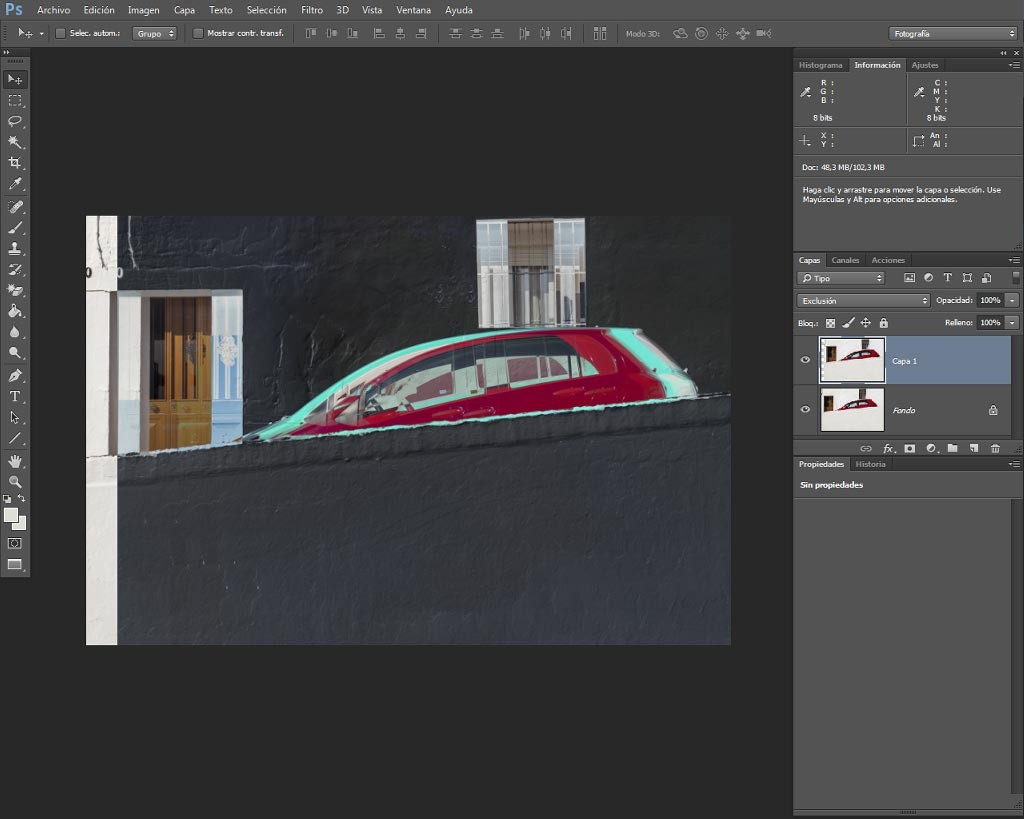The width and height of the screenshot is (1024, 819).
Task: Enable the Selec. autom. checkbox
Action: (x=60, y=33)
